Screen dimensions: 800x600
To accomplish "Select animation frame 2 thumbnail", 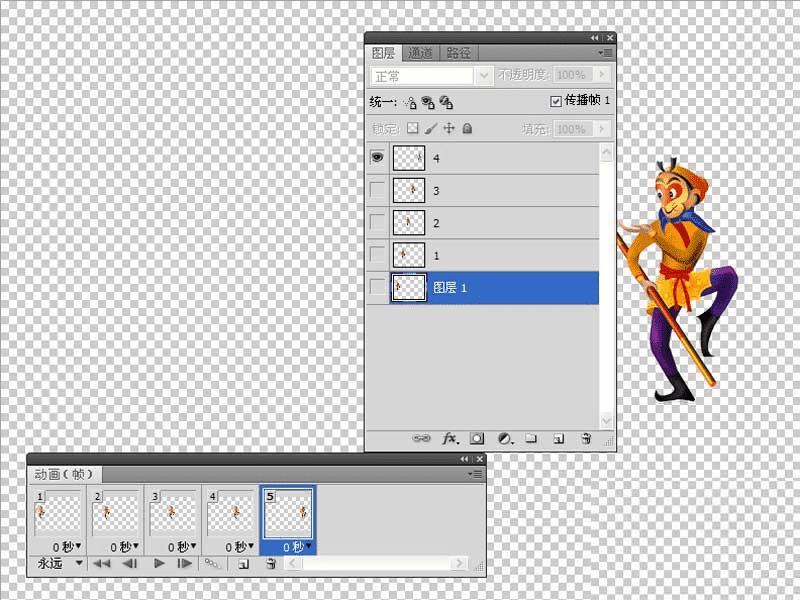I will pos(115,512).
